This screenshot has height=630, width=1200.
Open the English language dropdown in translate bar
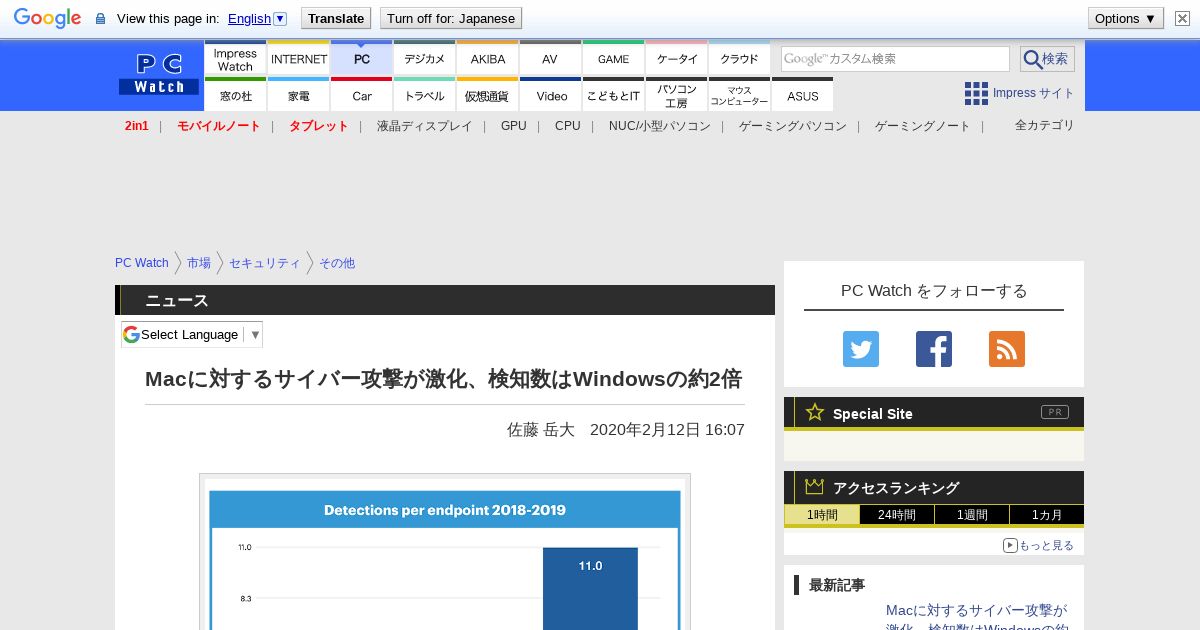(257, 18)
